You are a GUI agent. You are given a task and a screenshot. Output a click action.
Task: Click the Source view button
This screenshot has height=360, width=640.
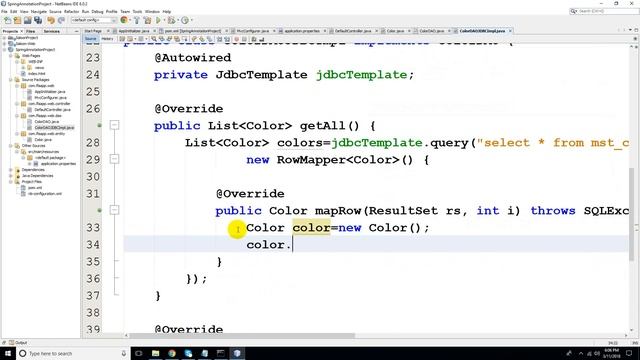click(x=91, y=39)
